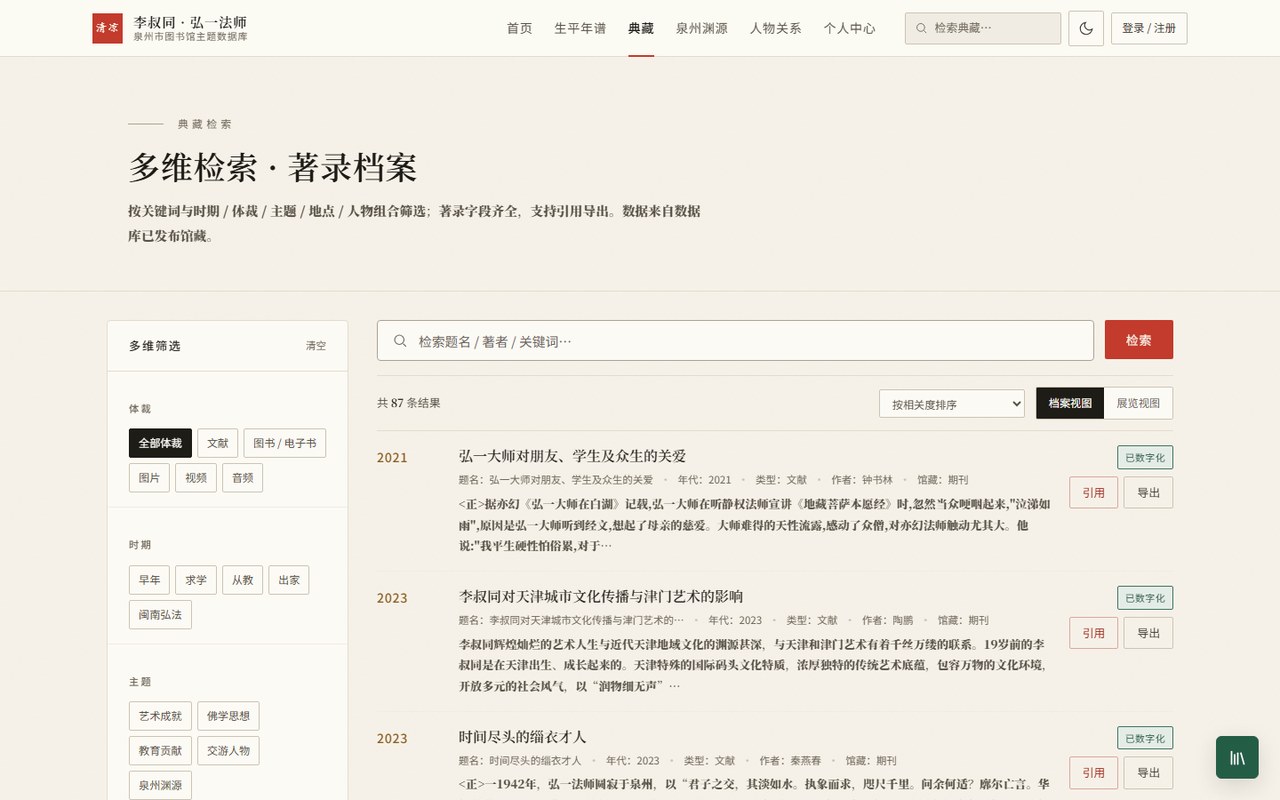Viewport: 1280px width, 800px height.
Task: Click the 登录 / 注册 button
Action: point(1149,28)
